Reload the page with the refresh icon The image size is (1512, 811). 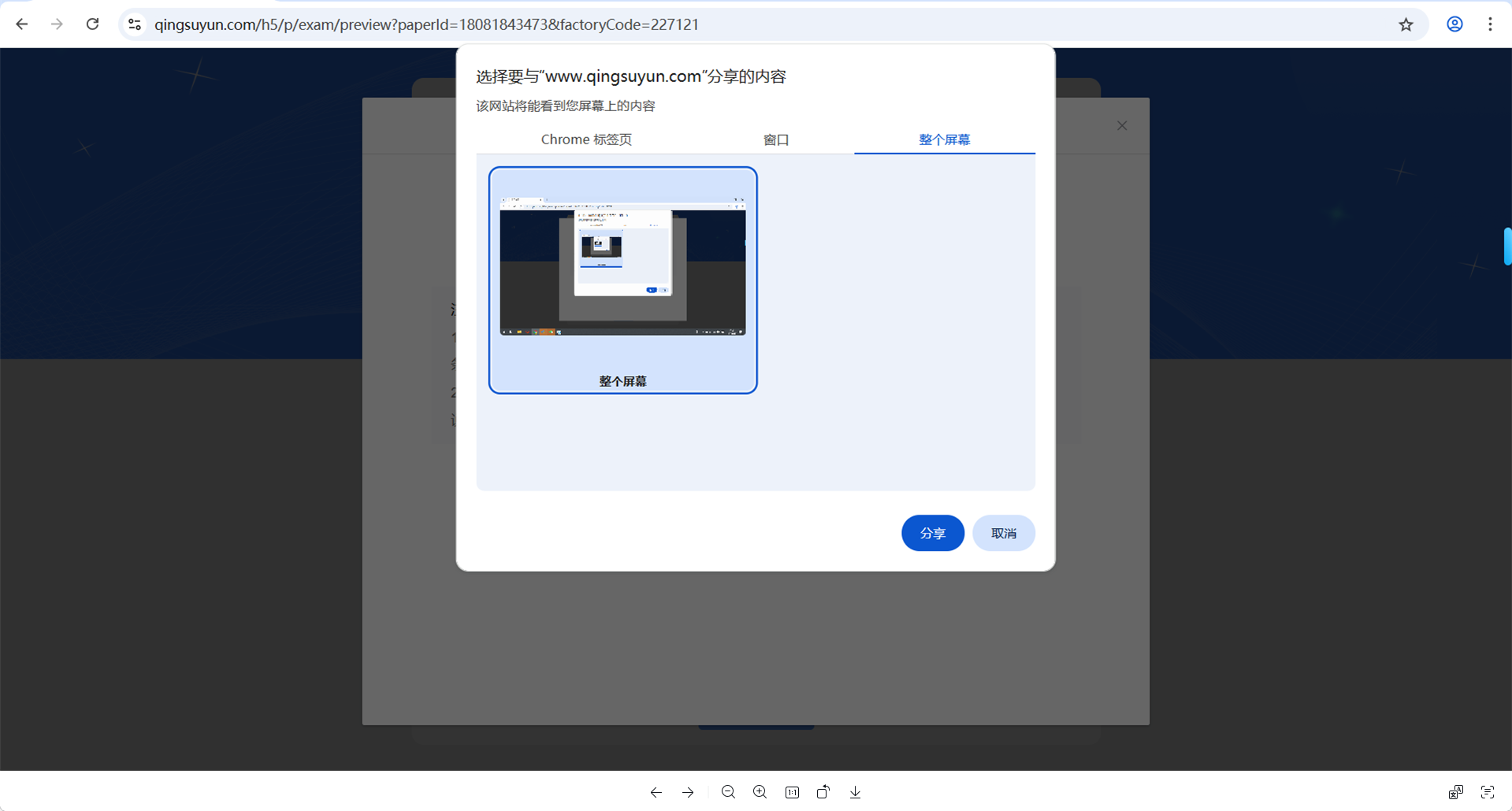click(x=92, y=24)
